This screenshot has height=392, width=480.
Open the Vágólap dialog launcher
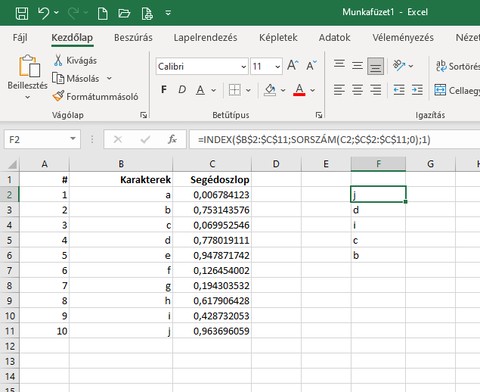[x=144, y=115]
